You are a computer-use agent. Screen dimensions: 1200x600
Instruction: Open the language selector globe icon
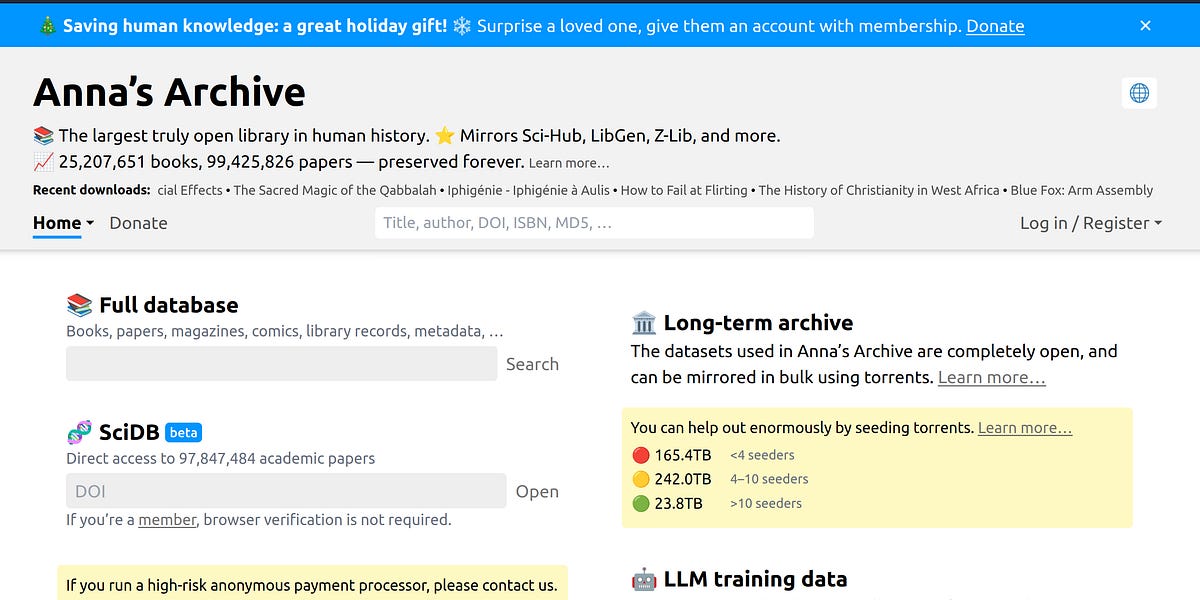pyautogui.click(x=1139, y=92)
